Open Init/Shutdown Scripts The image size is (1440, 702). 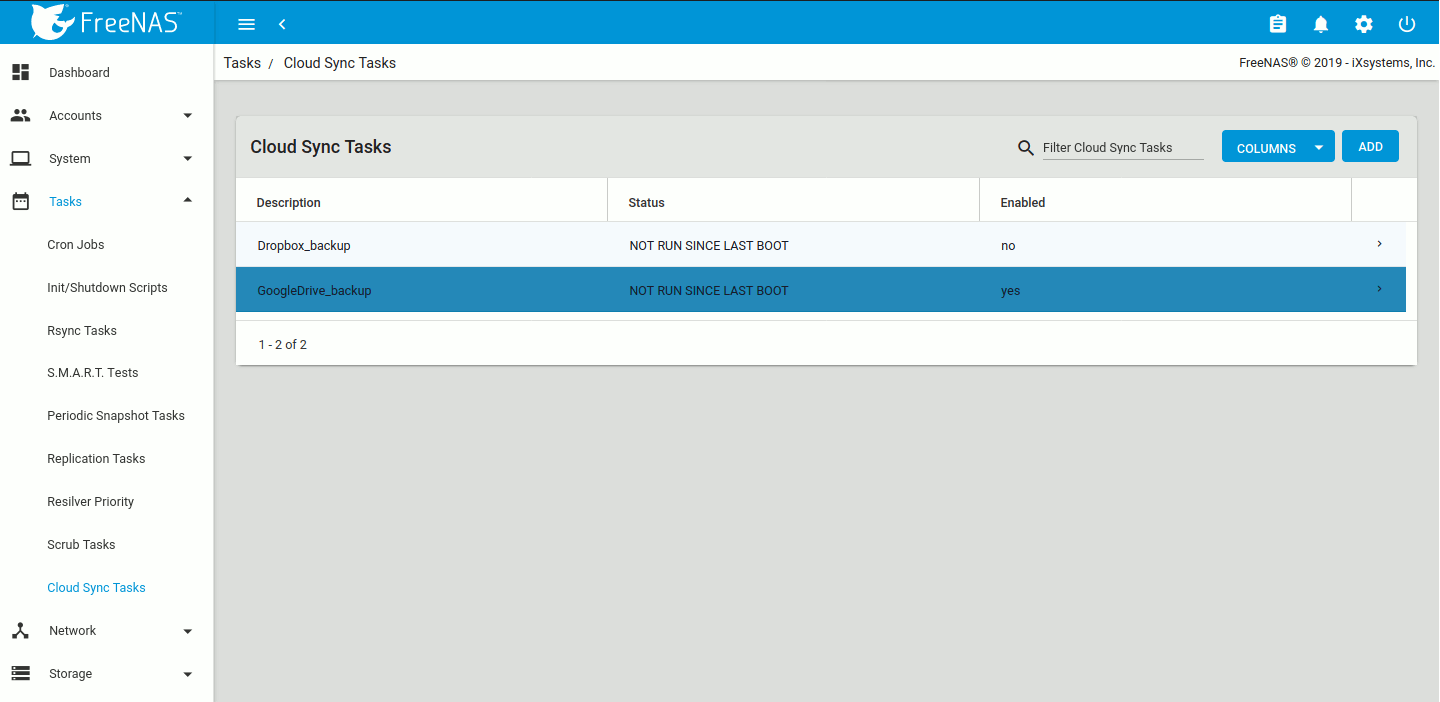point(107,287)
